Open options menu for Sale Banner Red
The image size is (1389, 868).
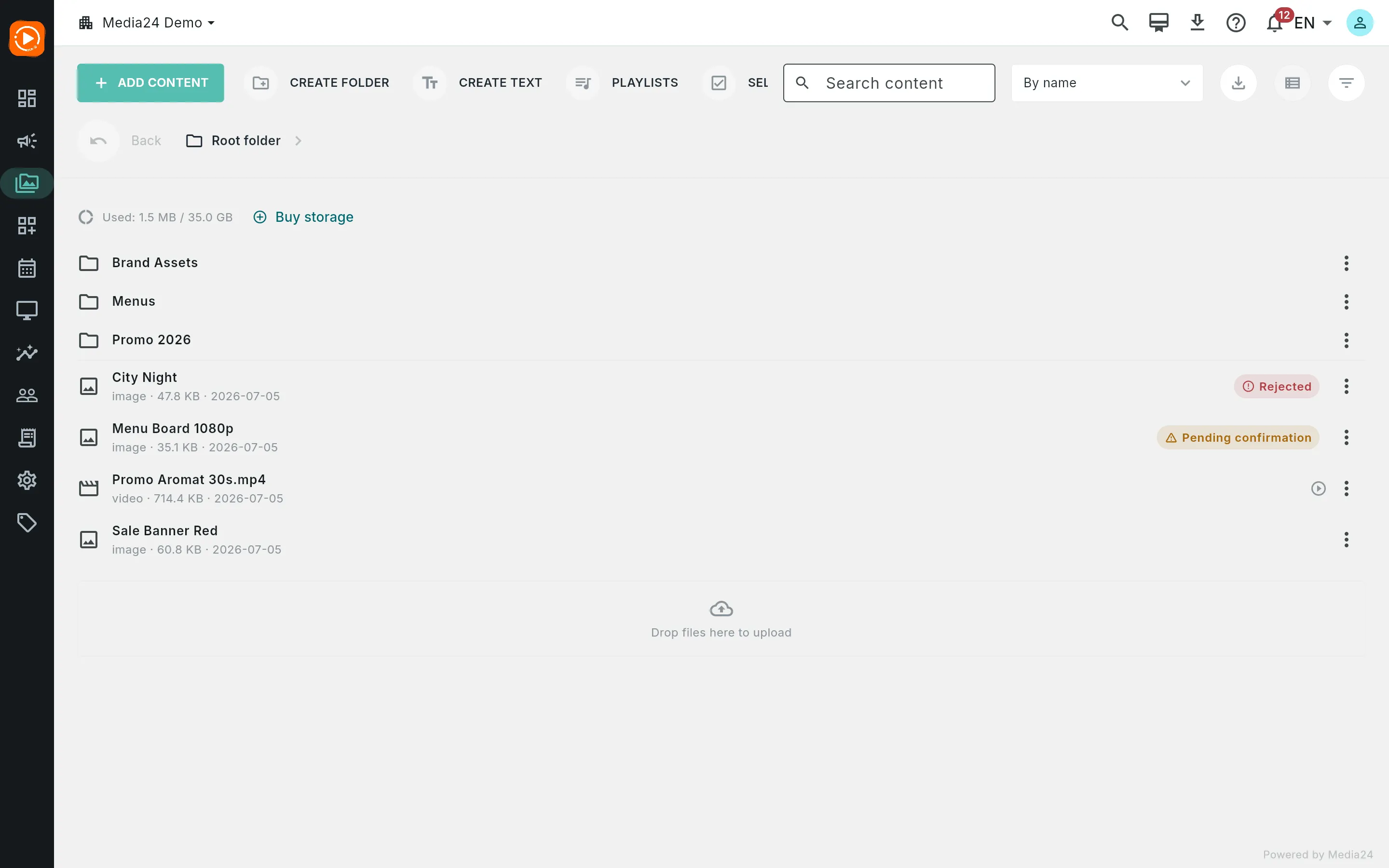point(1347,540)
